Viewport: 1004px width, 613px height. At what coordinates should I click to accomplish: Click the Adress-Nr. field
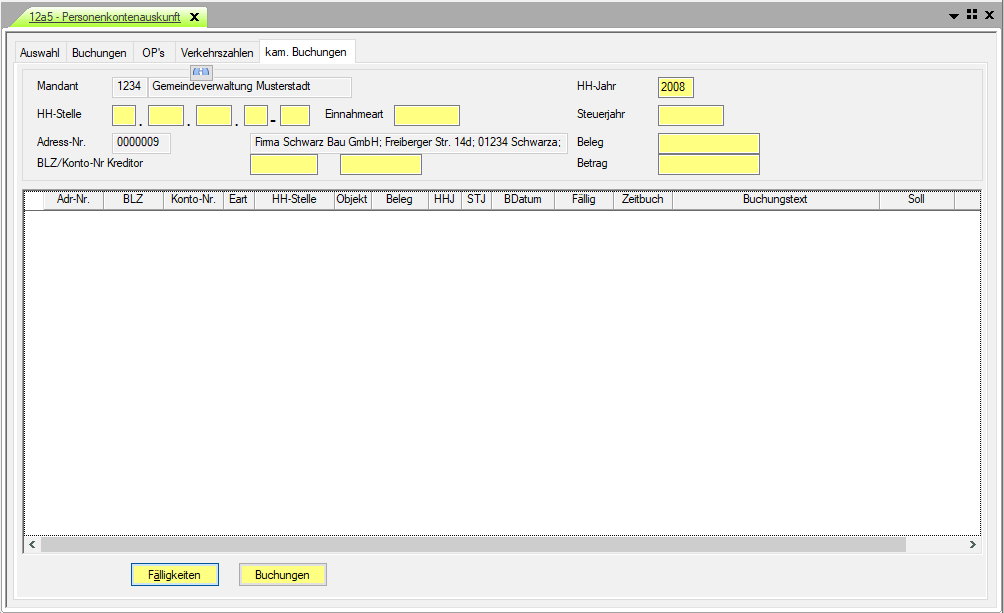click(141, 143)
